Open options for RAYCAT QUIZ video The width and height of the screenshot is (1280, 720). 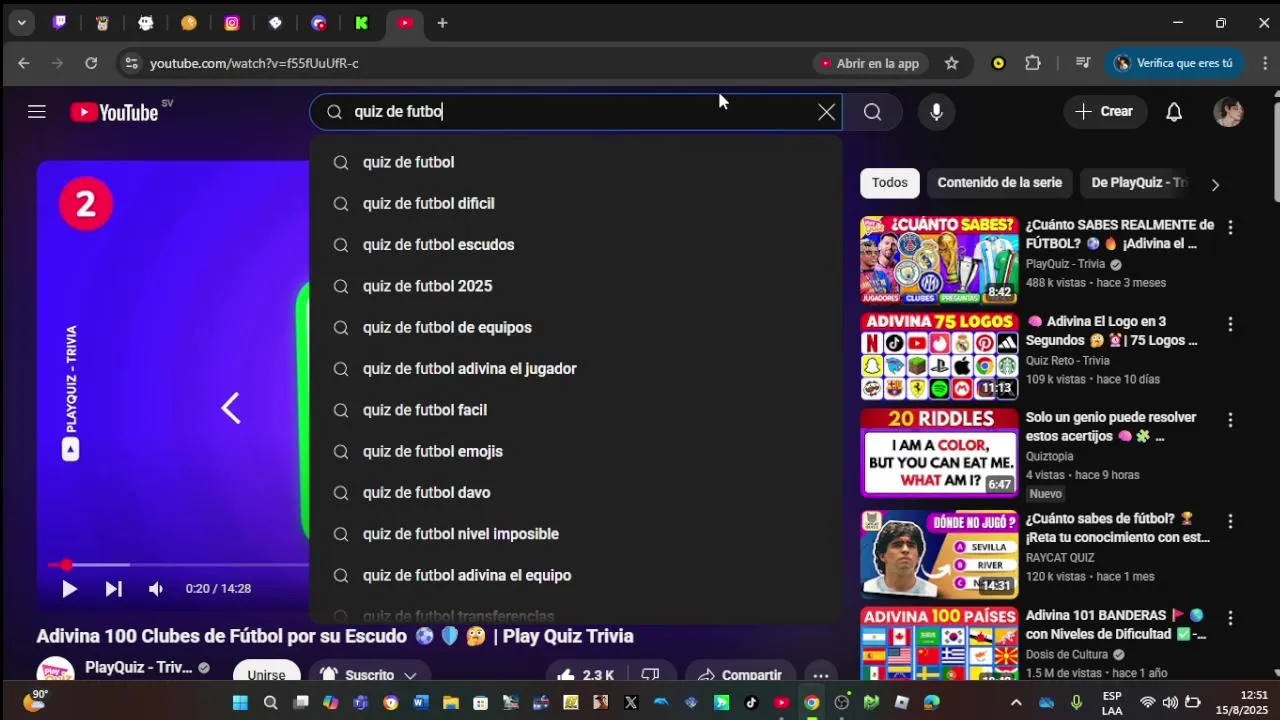1230,522
